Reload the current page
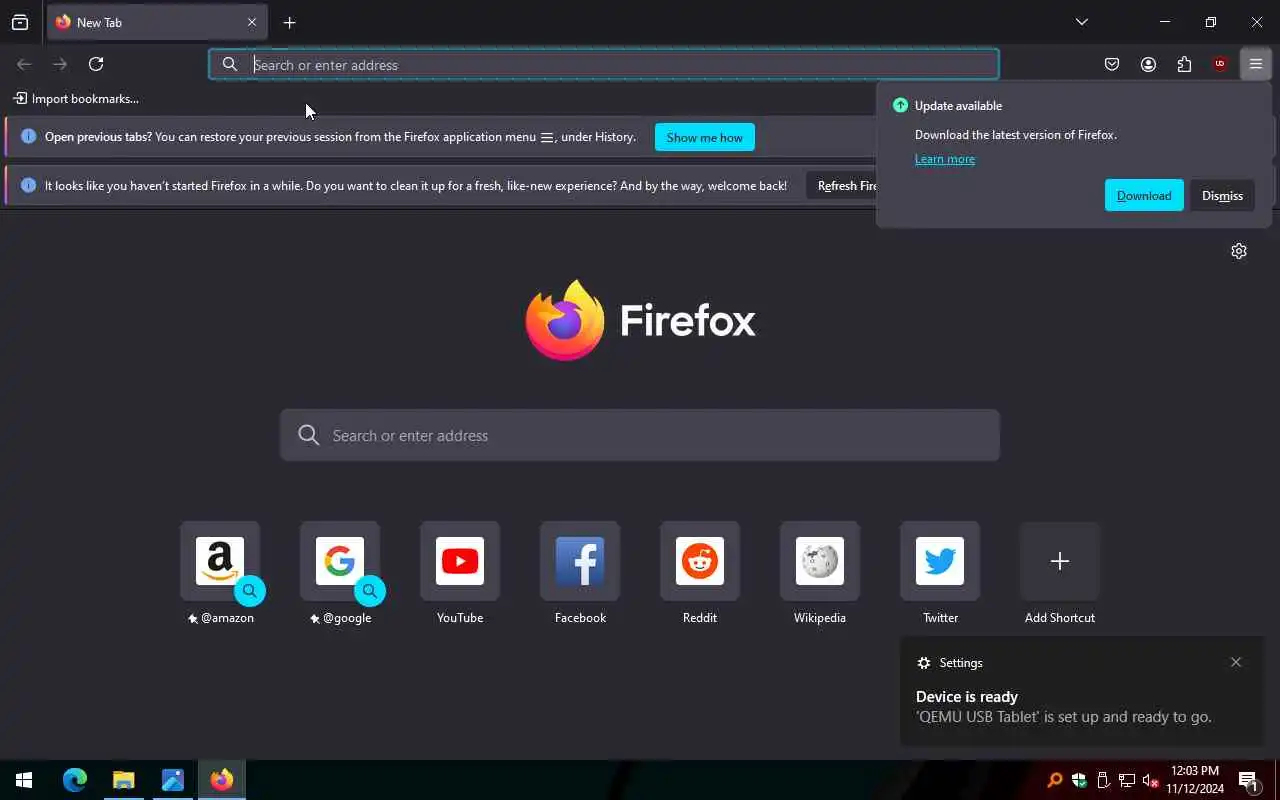The width and height of the screenshot is (1280, 800). (96, 64)
